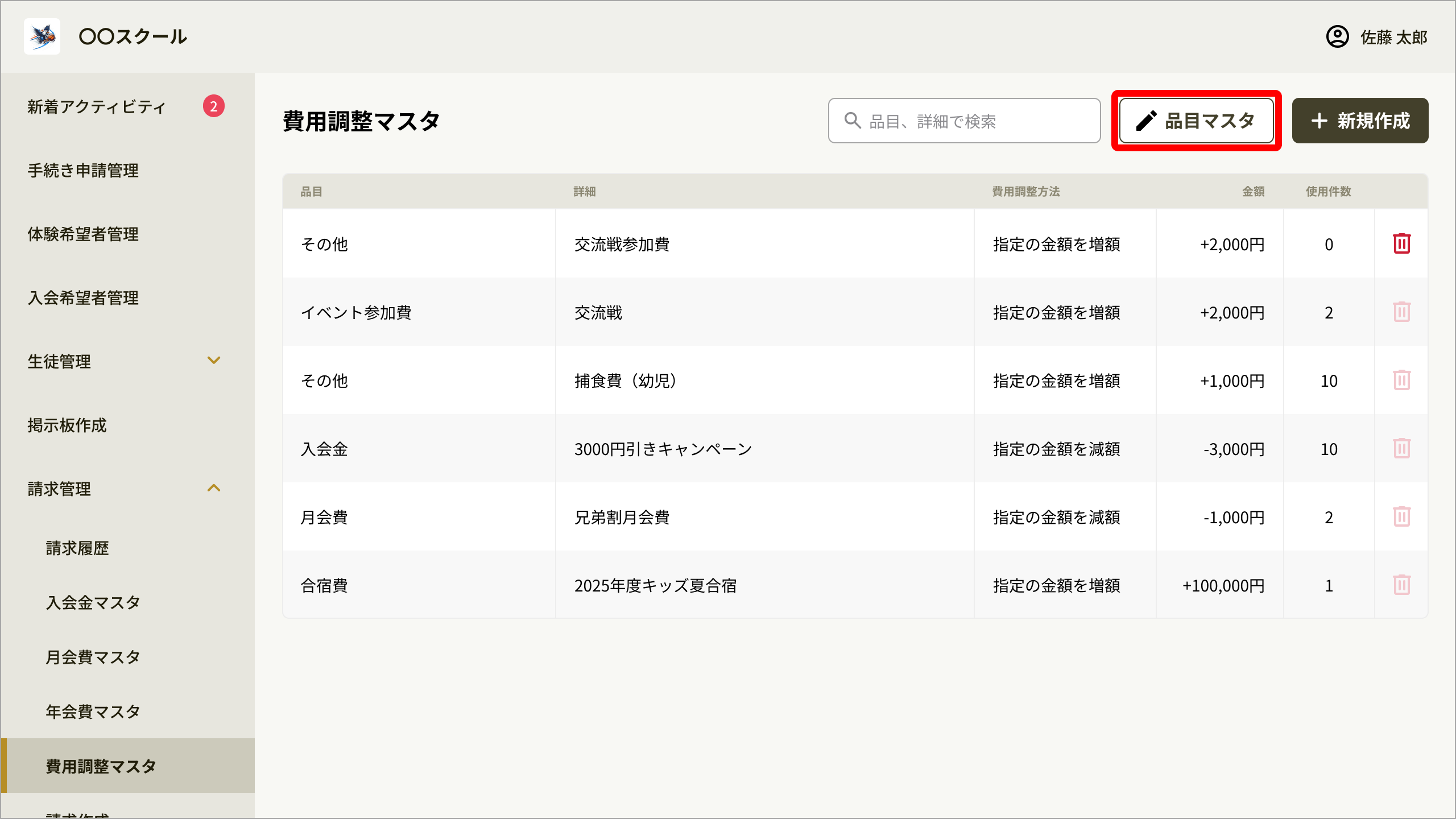Image resolution: width=1456 pixels, height=819 pixels.
Task: Delete the 交流戦参加費 row
Action: pos(1401,243)
